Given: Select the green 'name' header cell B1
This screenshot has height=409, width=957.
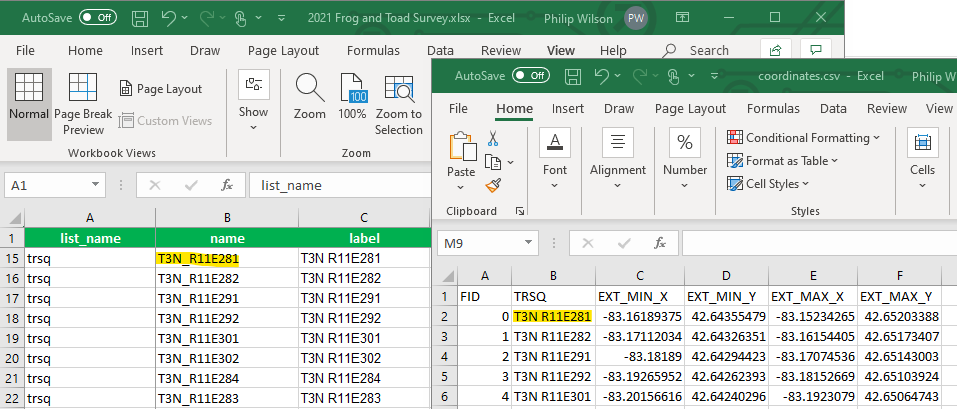Looking at the screenshot, I should 227,239.
